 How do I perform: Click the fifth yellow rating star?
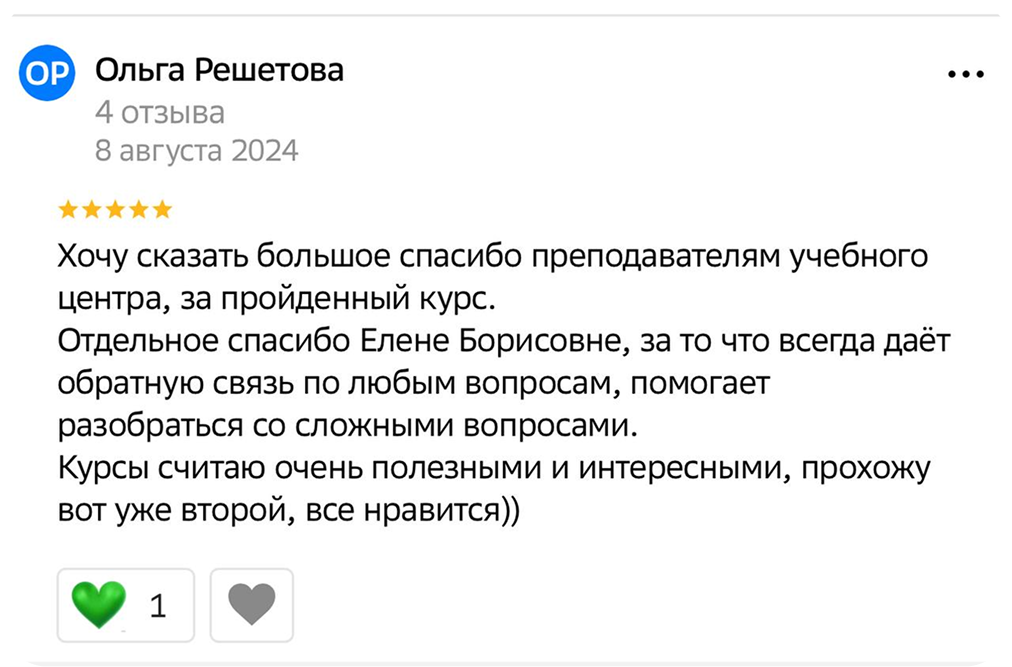click(163, 210)
